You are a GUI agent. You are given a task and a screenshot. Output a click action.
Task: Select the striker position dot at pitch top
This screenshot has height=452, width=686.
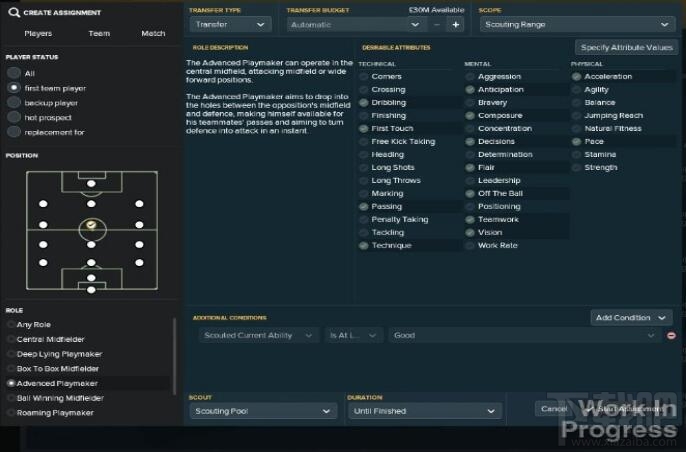click(x=91, y=183)
